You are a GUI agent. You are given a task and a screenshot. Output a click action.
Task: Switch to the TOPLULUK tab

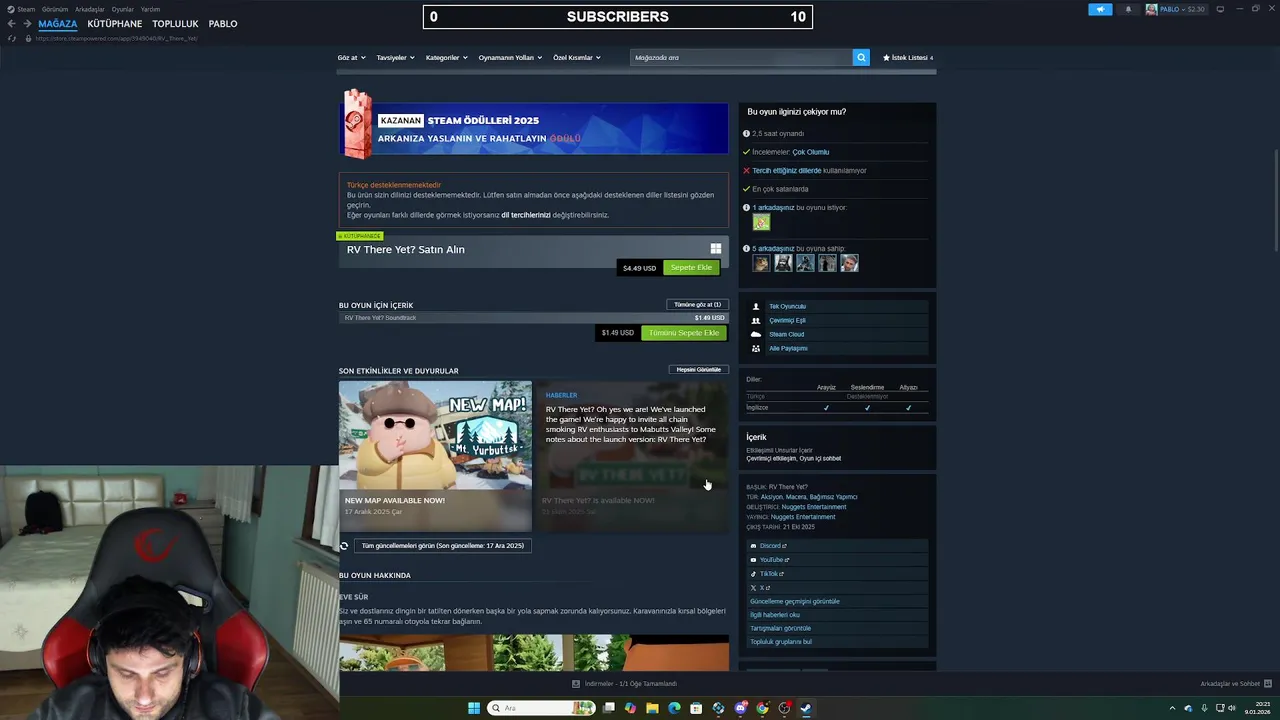[x=175, y=24]
